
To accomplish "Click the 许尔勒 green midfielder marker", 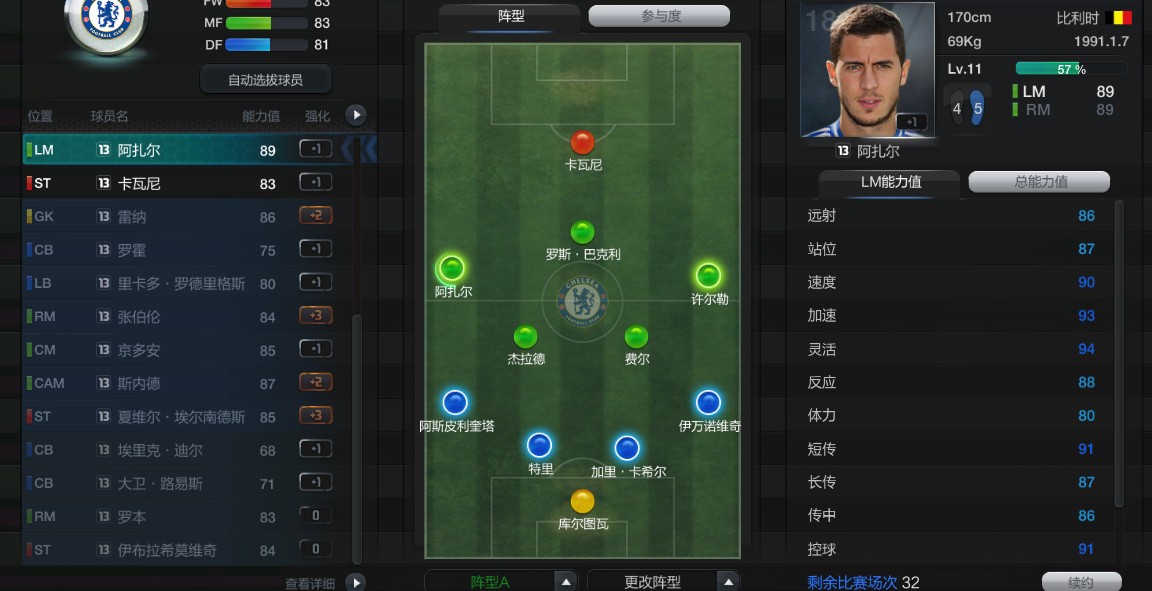I will click(x=708, y=276).
